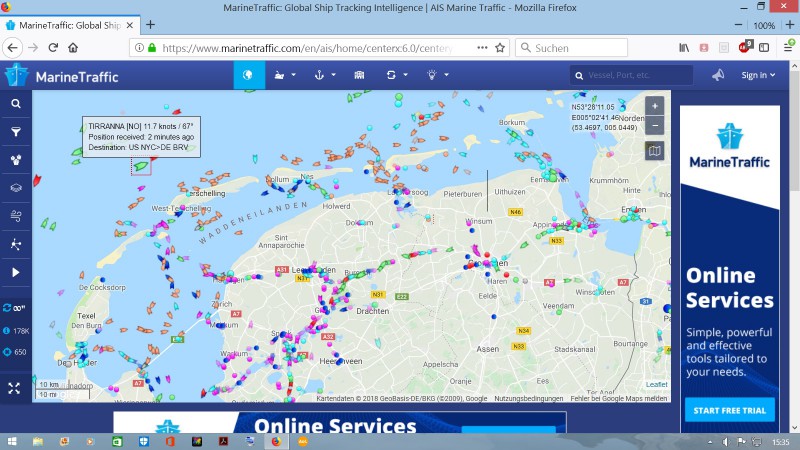Show the weather wind layer

point(16,216)
